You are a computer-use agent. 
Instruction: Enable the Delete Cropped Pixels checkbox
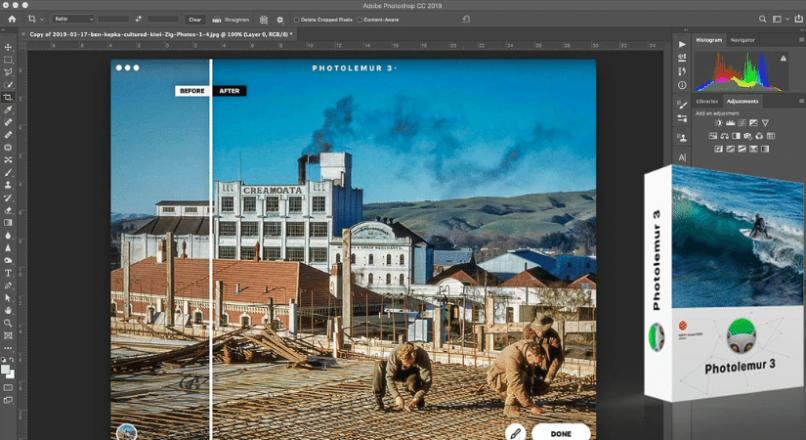point(297,20)
